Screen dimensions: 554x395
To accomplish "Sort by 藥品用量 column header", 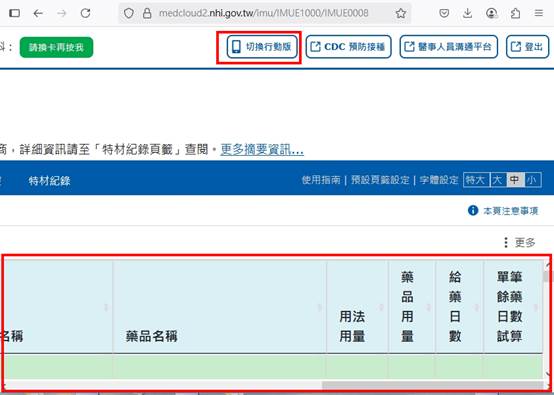I will [x=412, y=307].
